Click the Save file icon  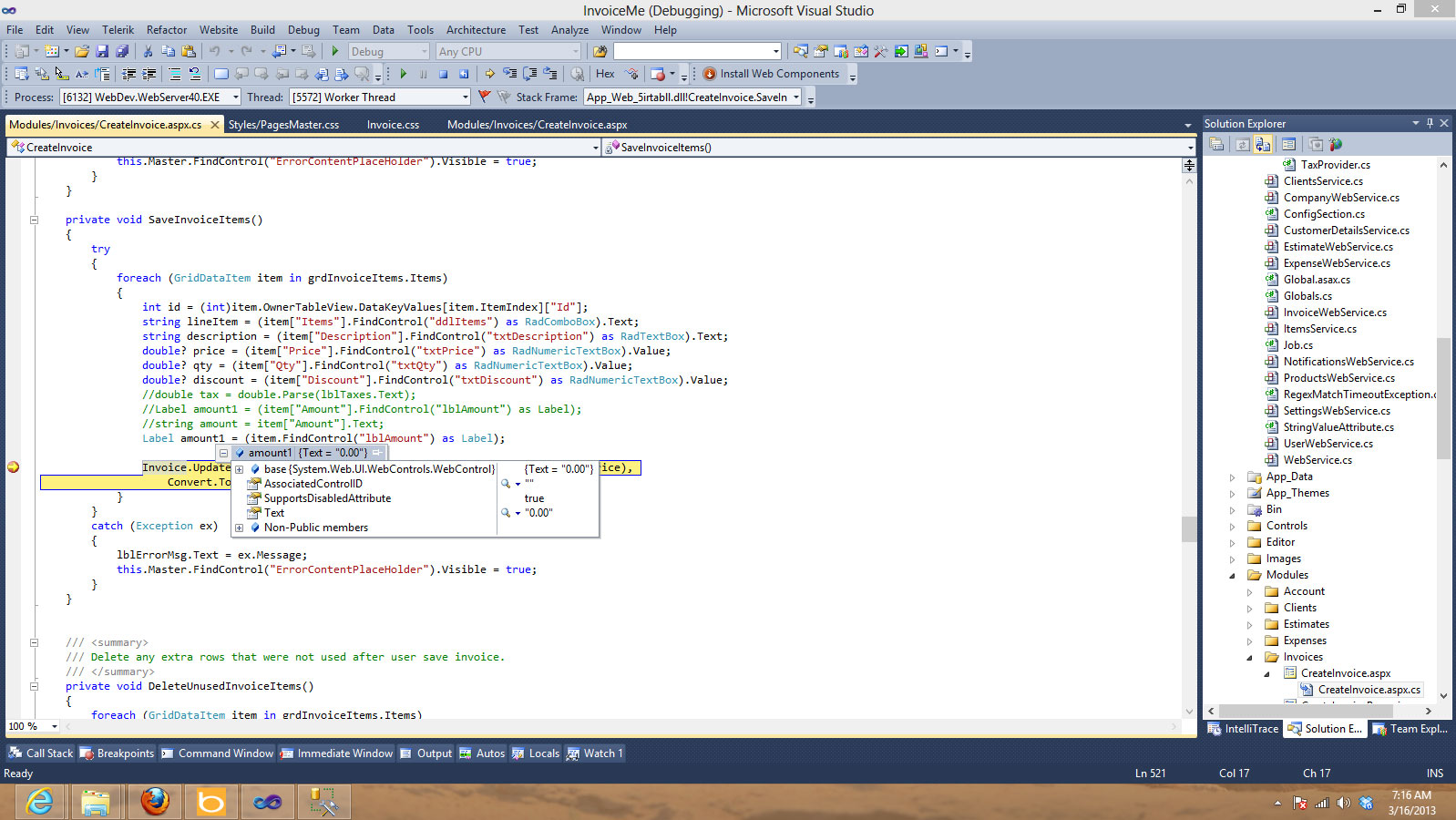tap(102, 52)
